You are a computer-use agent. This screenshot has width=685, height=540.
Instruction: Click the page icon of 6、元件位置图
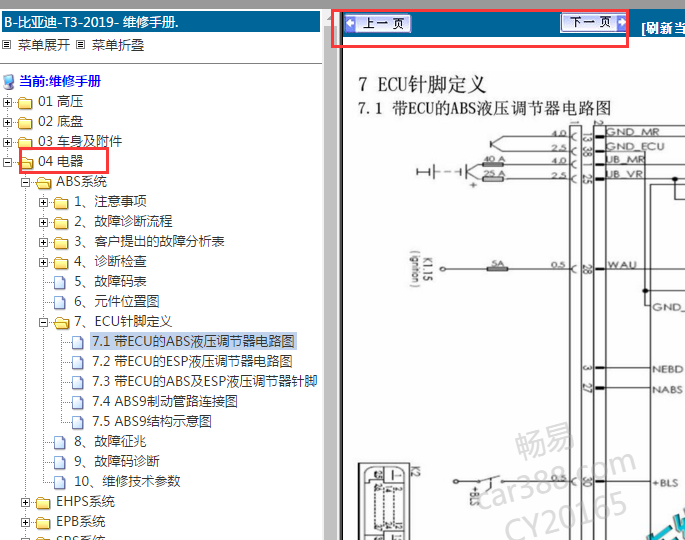coord(60,302)
